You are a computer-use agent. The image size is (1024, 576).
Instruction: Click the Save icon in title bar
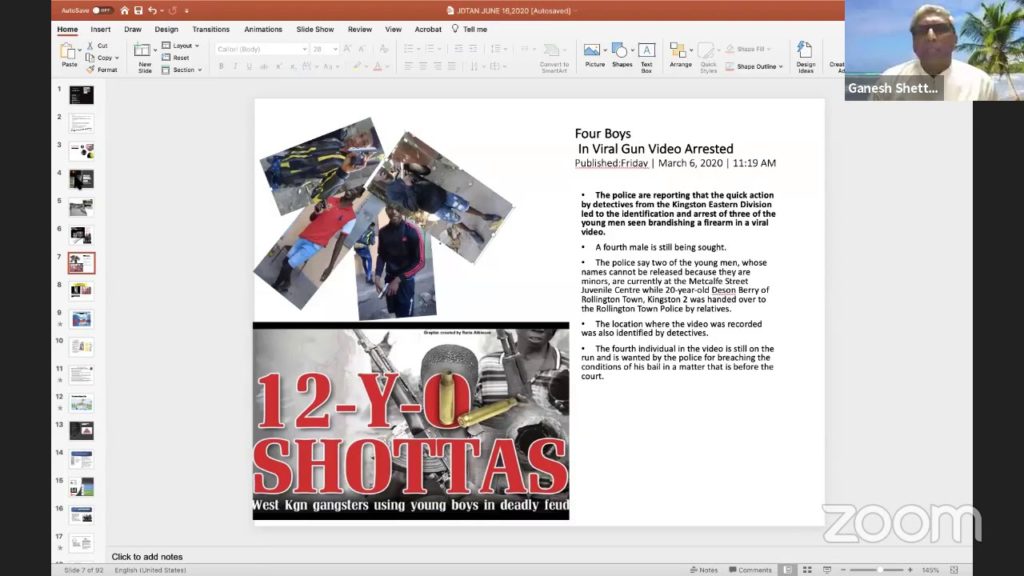(x=138, y=10)
